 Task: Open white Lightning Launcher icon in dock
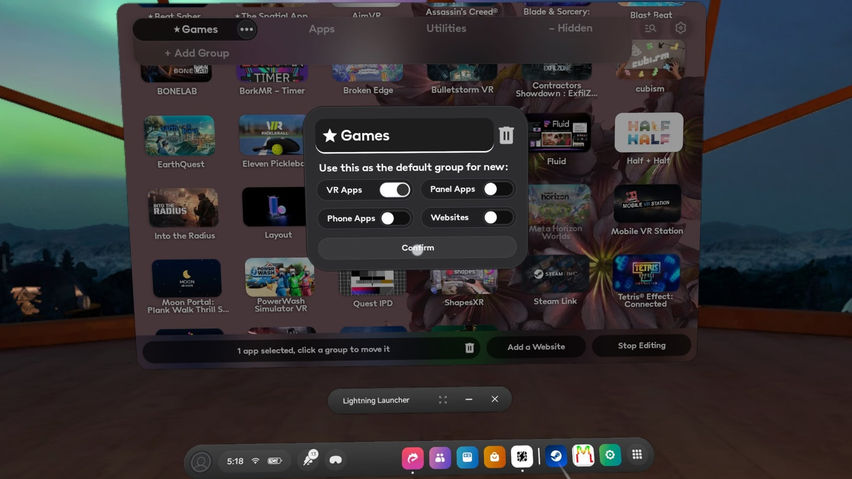point(522,457)
